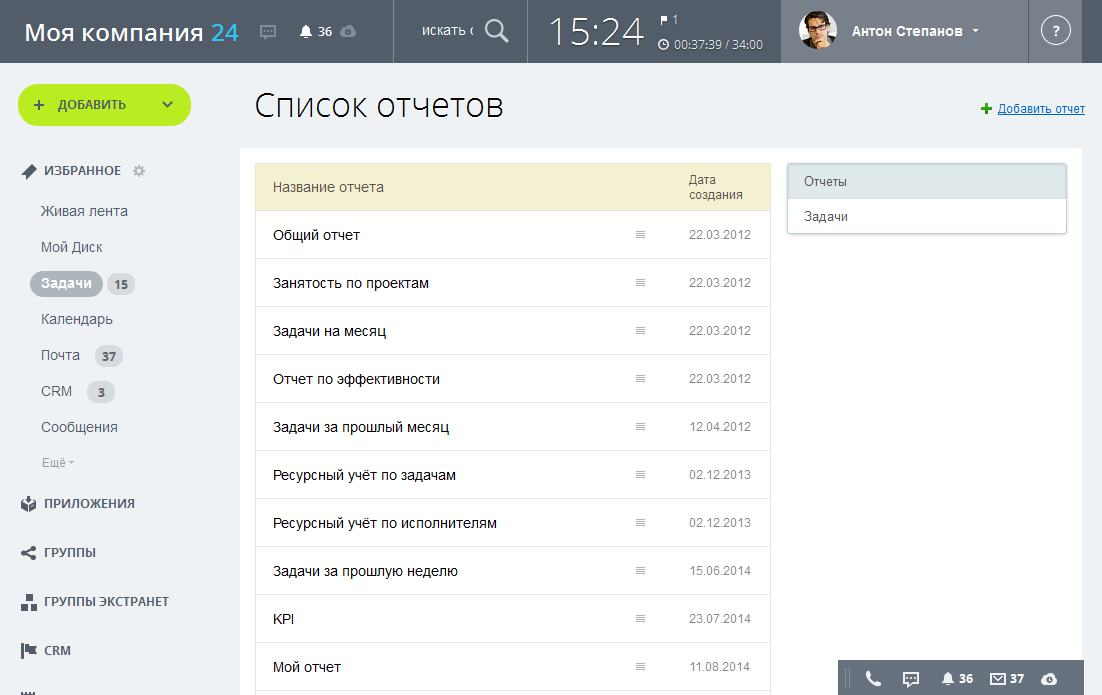Open row menu icon for Задачи за прошлый месяц
This screenshot has height=695, width=1102.
(640, 427)
